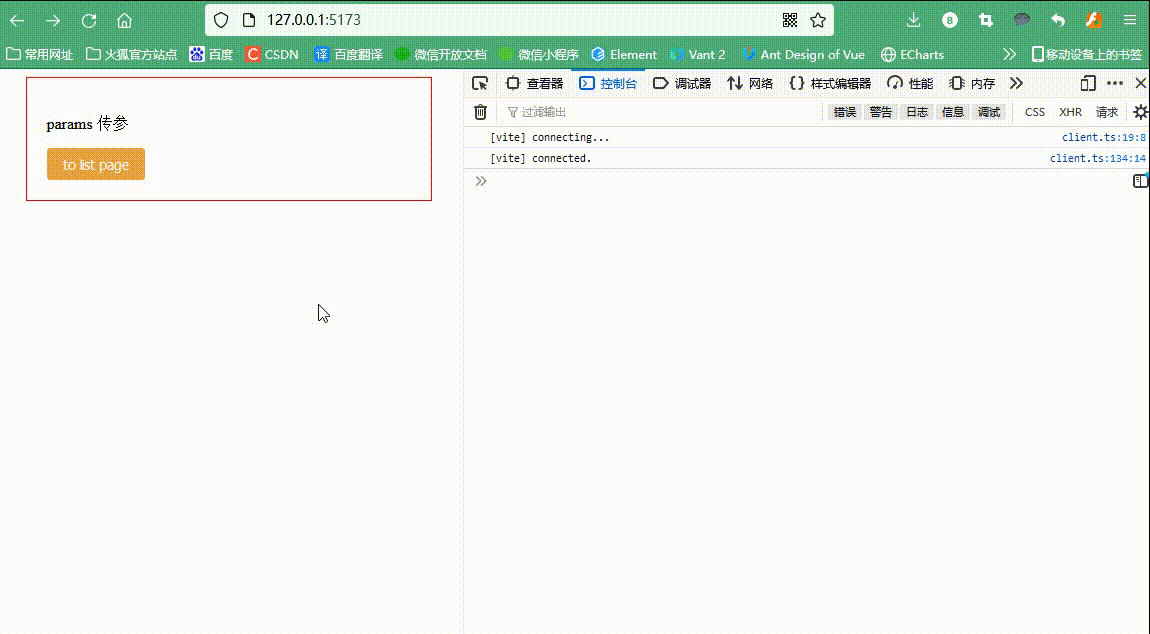Click the tracking protection shield icon
1150x634 pixels.
tap(221, 19)
